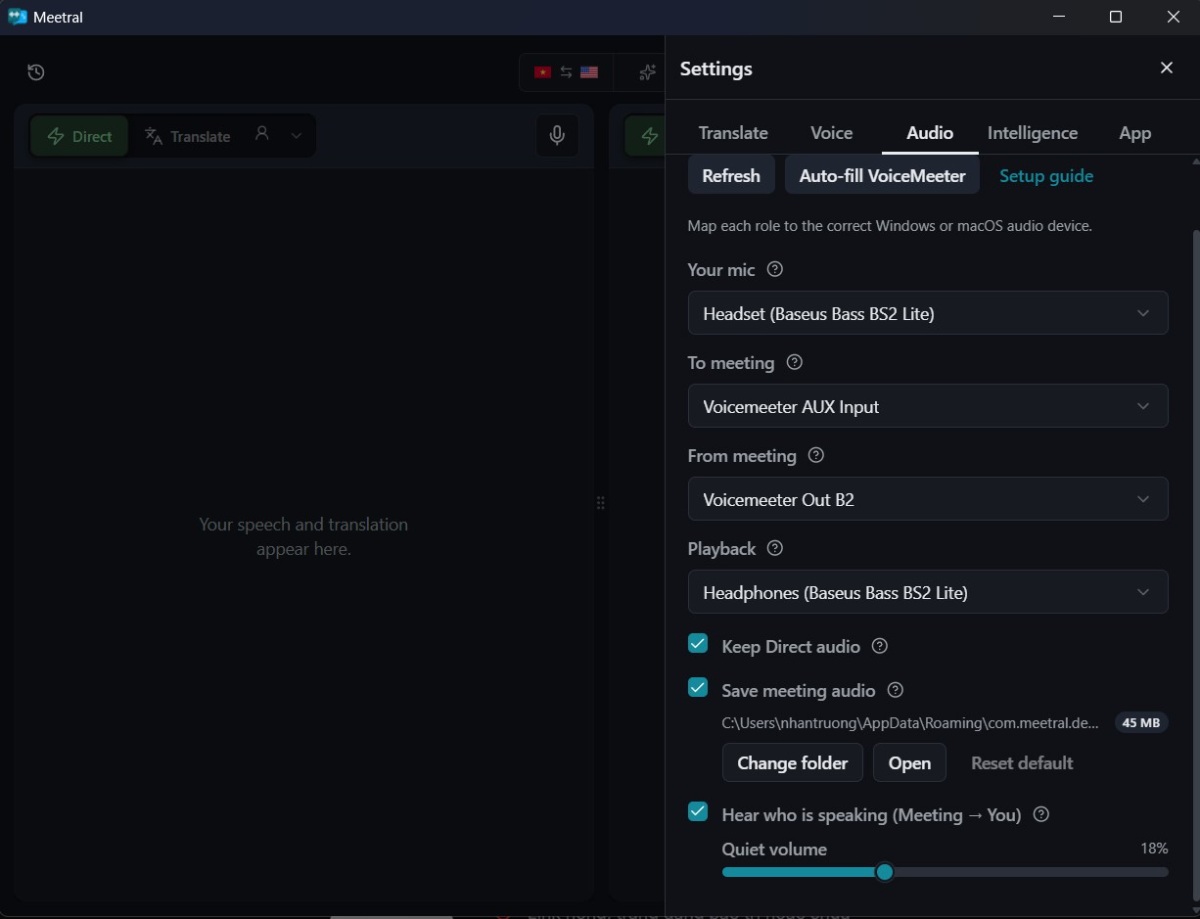This screenshot has height=919, width=1200.
Task: Uncheck Save meeting audio checkbox
Action: (698, 688)
